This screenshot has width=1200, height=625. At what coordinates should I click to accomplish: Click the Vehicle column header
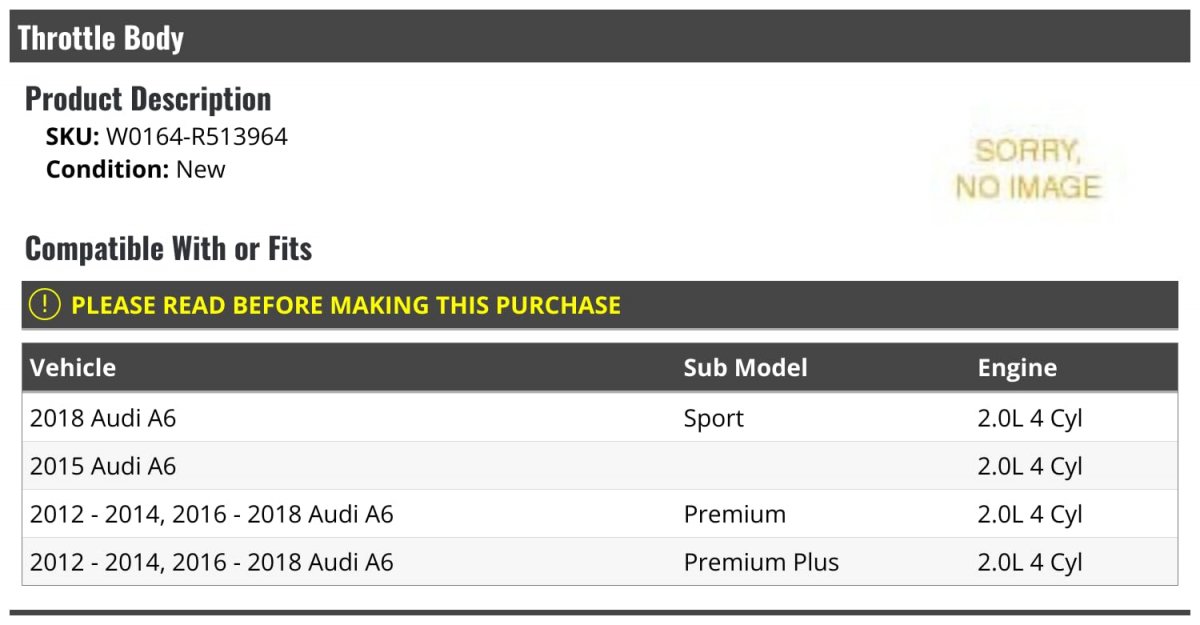tap(73, 367)
